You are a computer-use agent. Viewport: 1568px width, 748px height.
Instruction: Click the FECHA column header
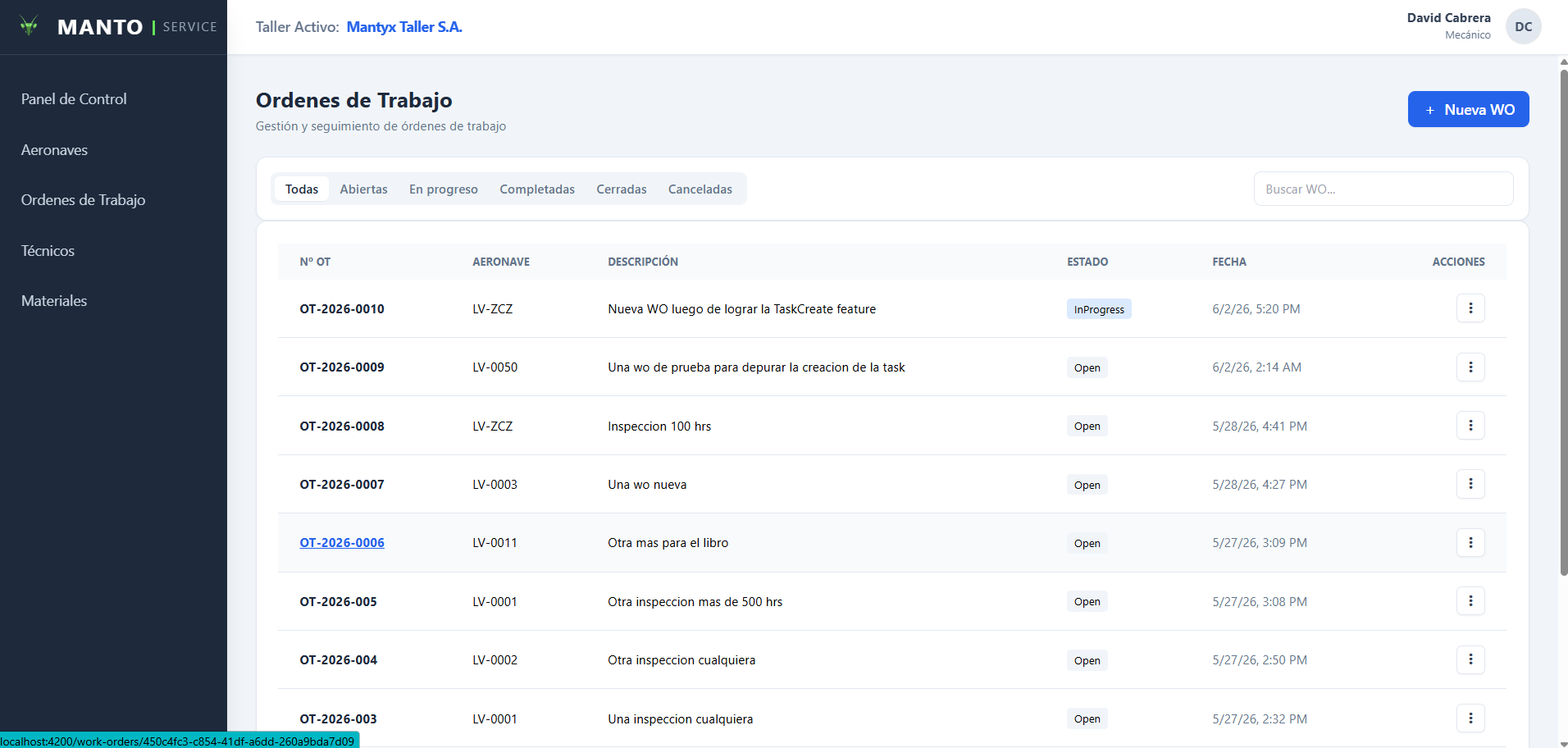coord(1229,262)
